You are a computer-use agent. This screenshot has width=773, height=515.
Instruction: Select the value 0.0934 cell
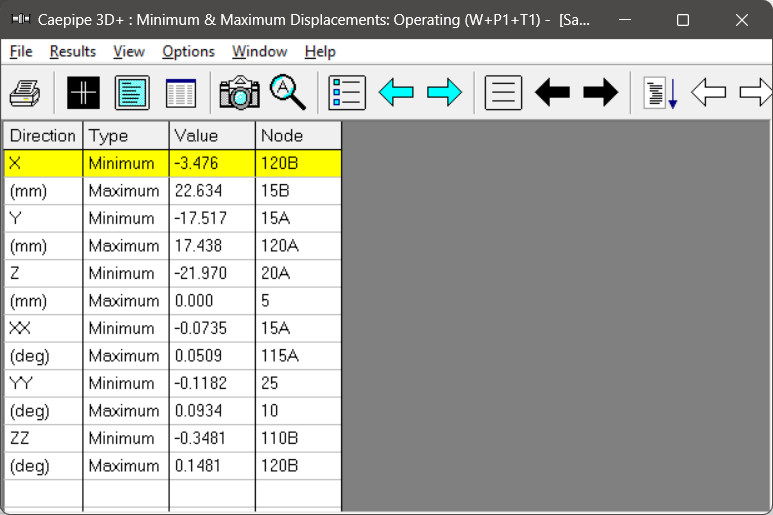[212, 411]
